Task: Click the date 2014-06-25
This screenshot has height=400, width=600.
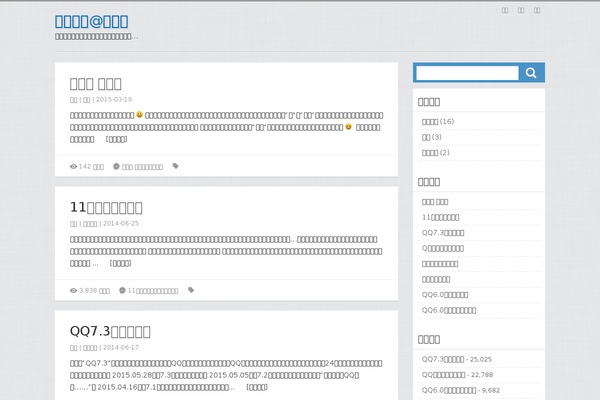Action: coord(121,224)
